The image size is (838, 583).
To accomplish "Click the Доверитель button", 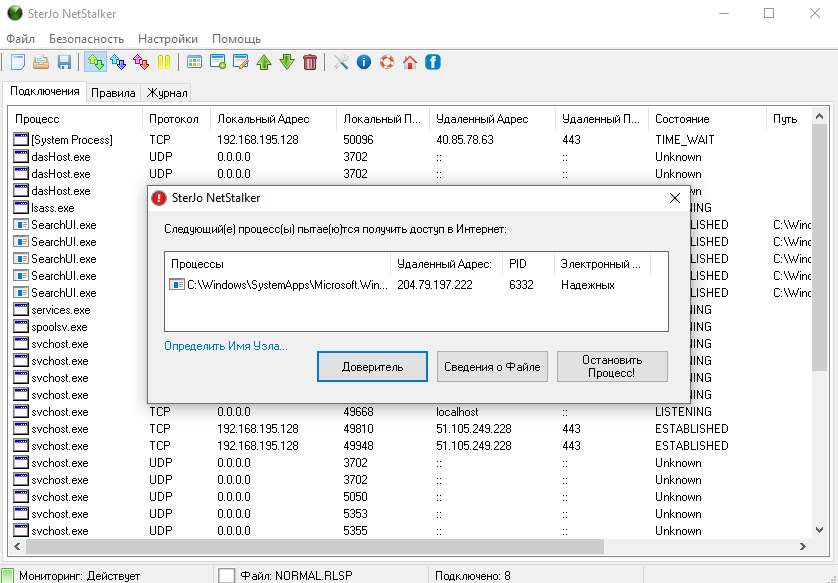I will point(373,367).
